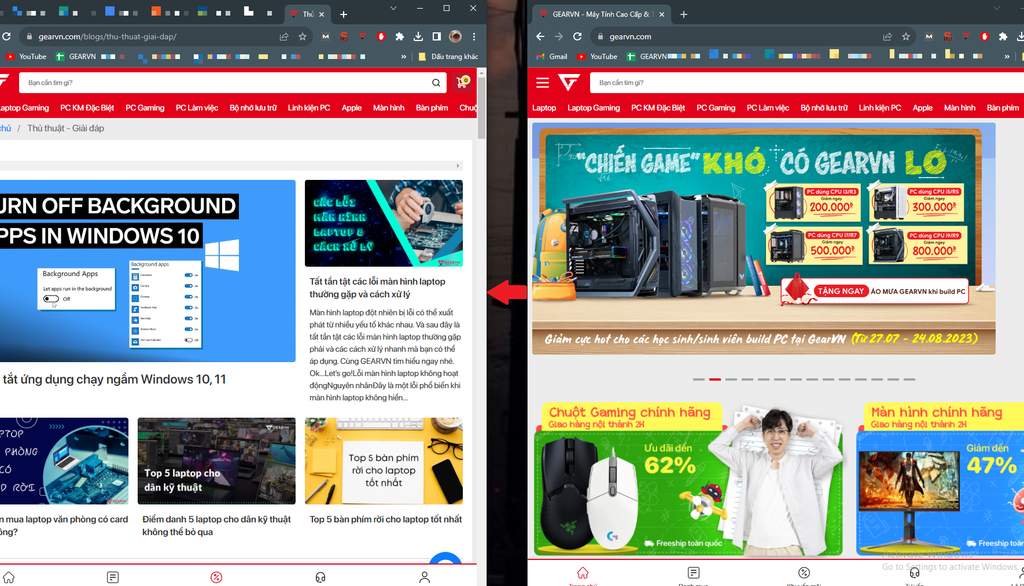This screenshot has height=586, width=1024.
Task: Expand hidden bookmarks with the double chevron in left window
Action: click(404, 57)
